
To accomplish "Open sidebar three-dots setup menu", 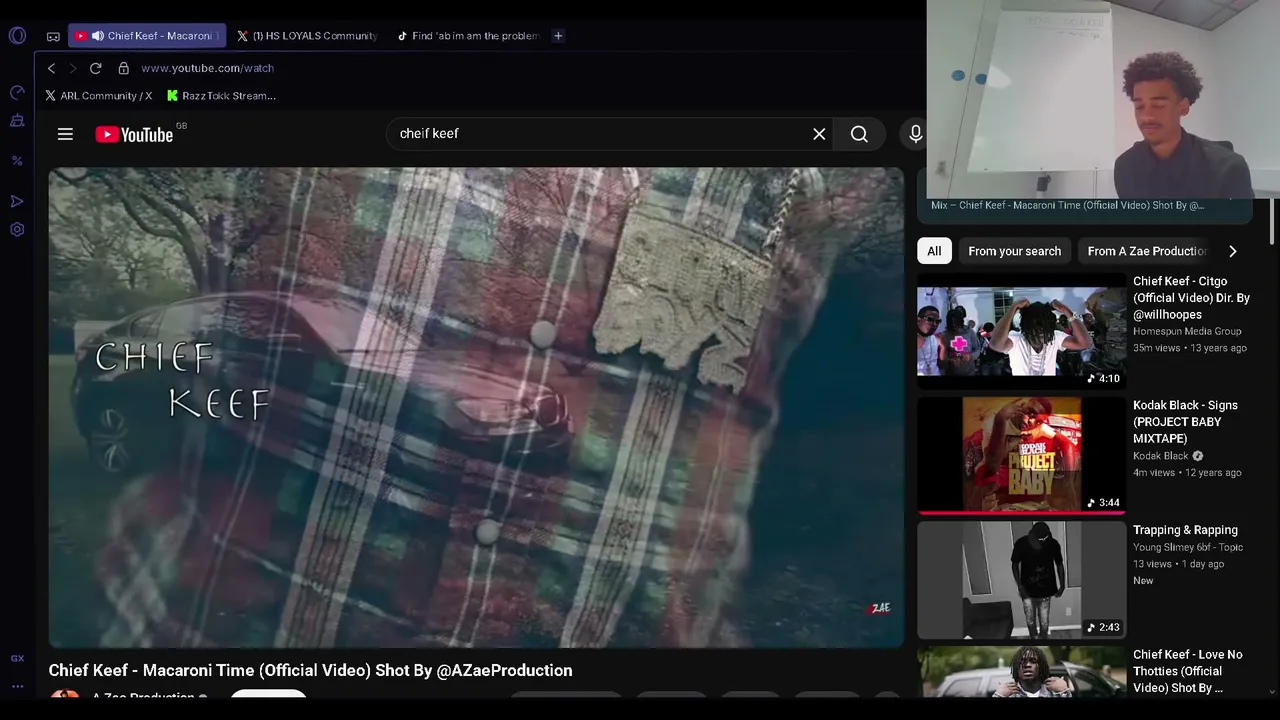I will point(17,686).
